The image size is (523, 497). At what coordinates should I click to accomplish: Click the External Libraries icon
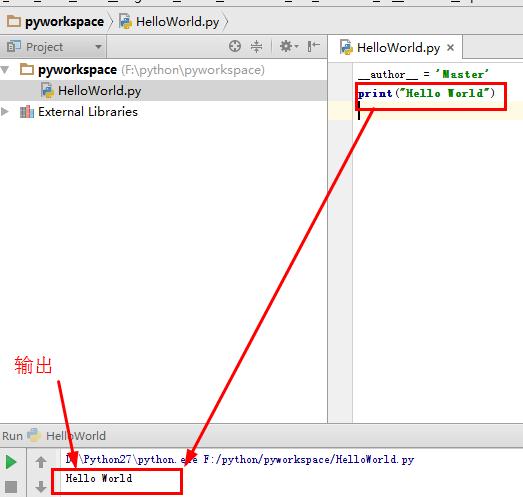pyautogui.click(x=27, y=112)
